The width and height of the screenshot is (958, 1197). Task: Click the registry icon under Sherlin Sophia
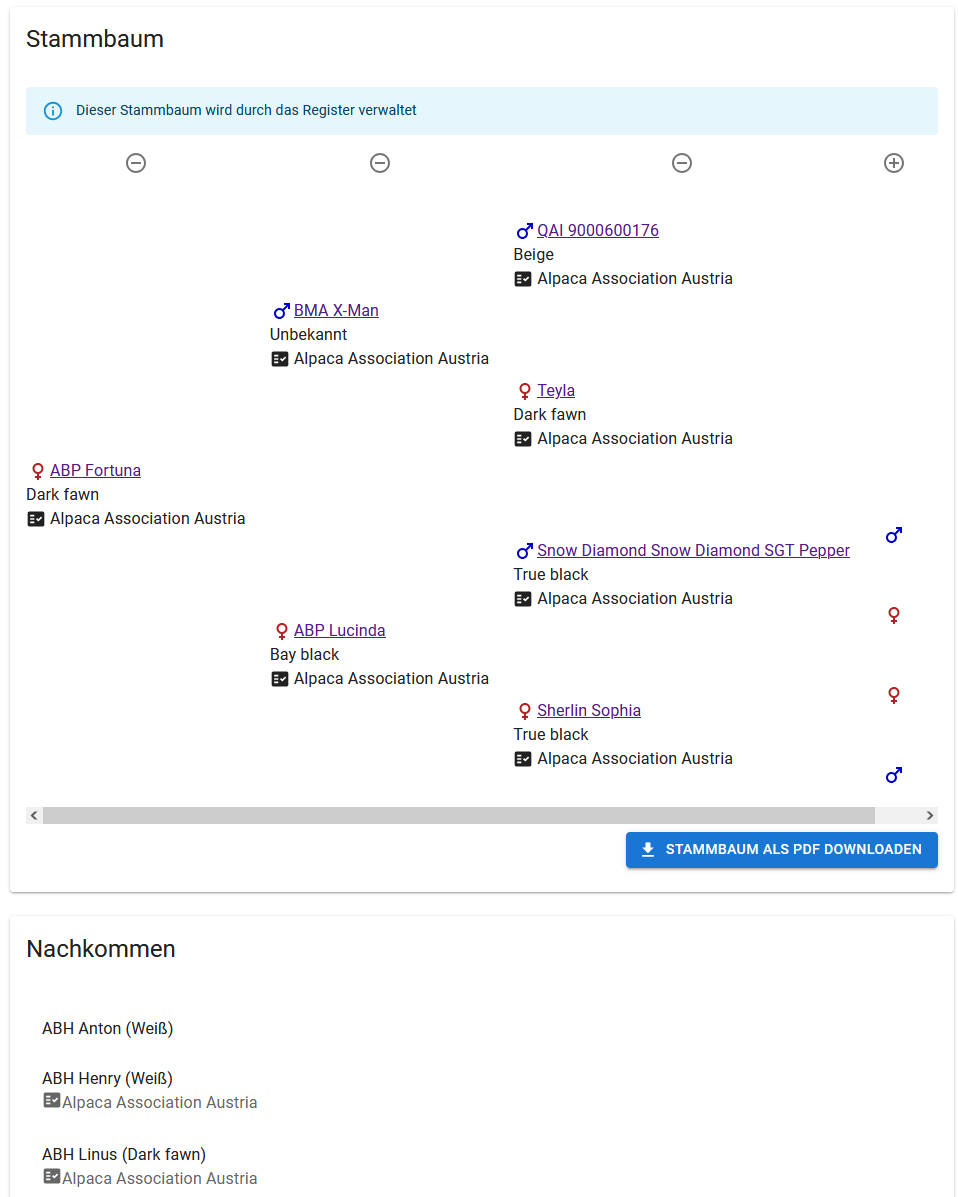pos(523,759)
